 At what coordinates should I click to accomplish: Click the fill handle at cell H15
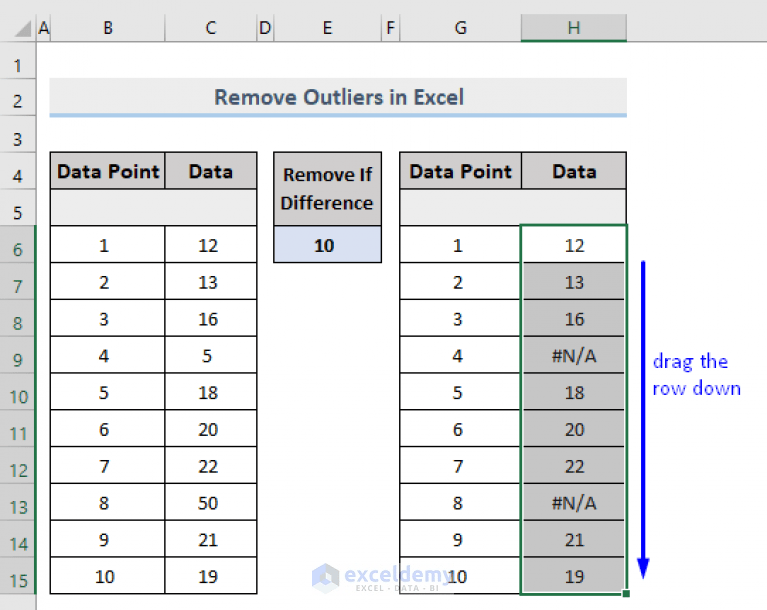click(x=626, y=593)
